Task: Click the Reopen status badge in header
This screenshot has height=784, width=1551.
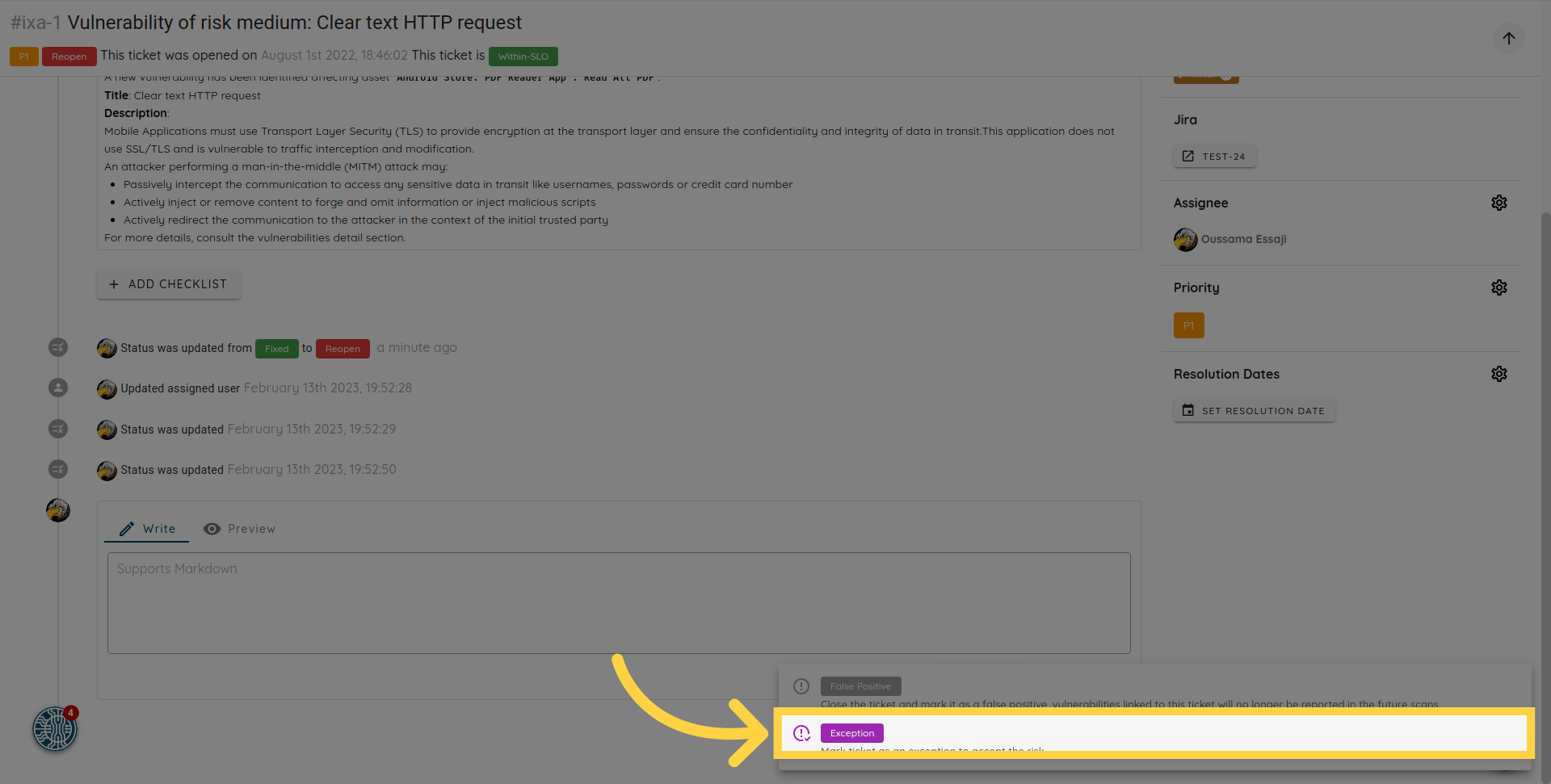Action: (x=69, y=57)
